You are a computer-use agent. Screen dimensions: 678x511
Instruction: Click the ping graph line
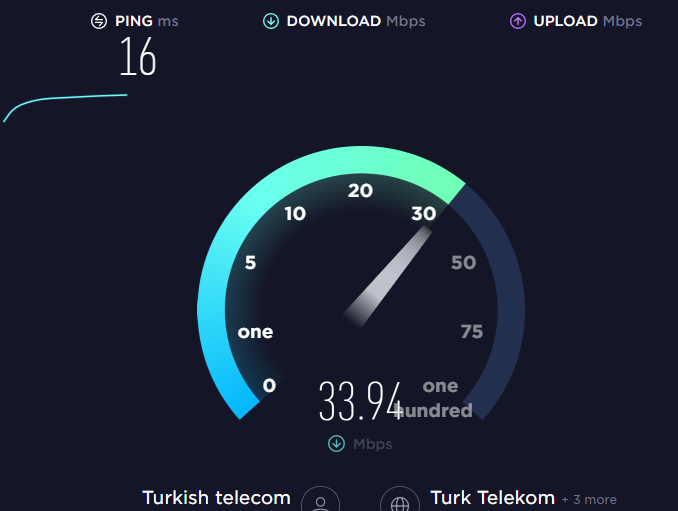65,106
